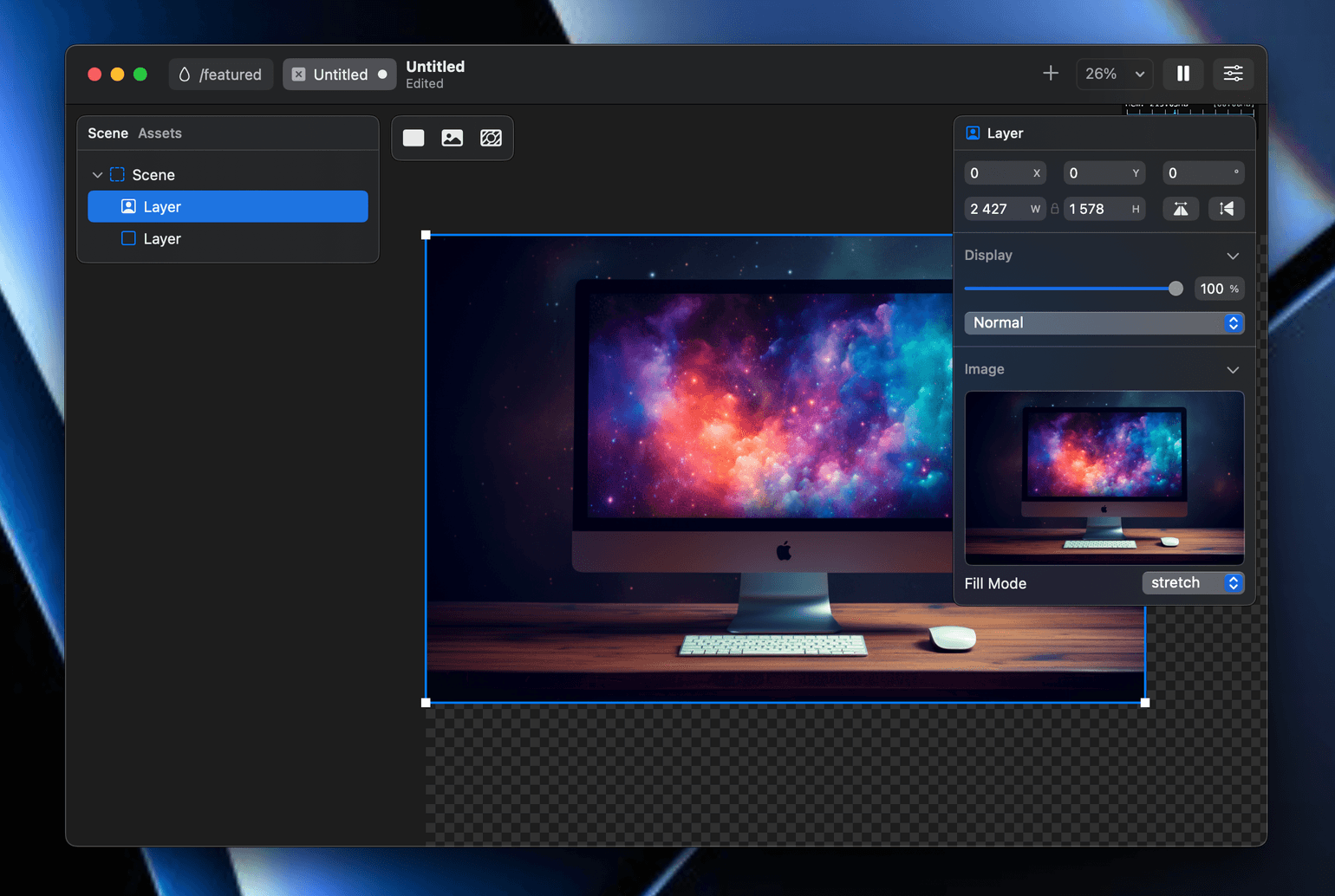Flip the layer horizontally
Viewport: 1335px width, 896px height.
[x=1181, y=209]
